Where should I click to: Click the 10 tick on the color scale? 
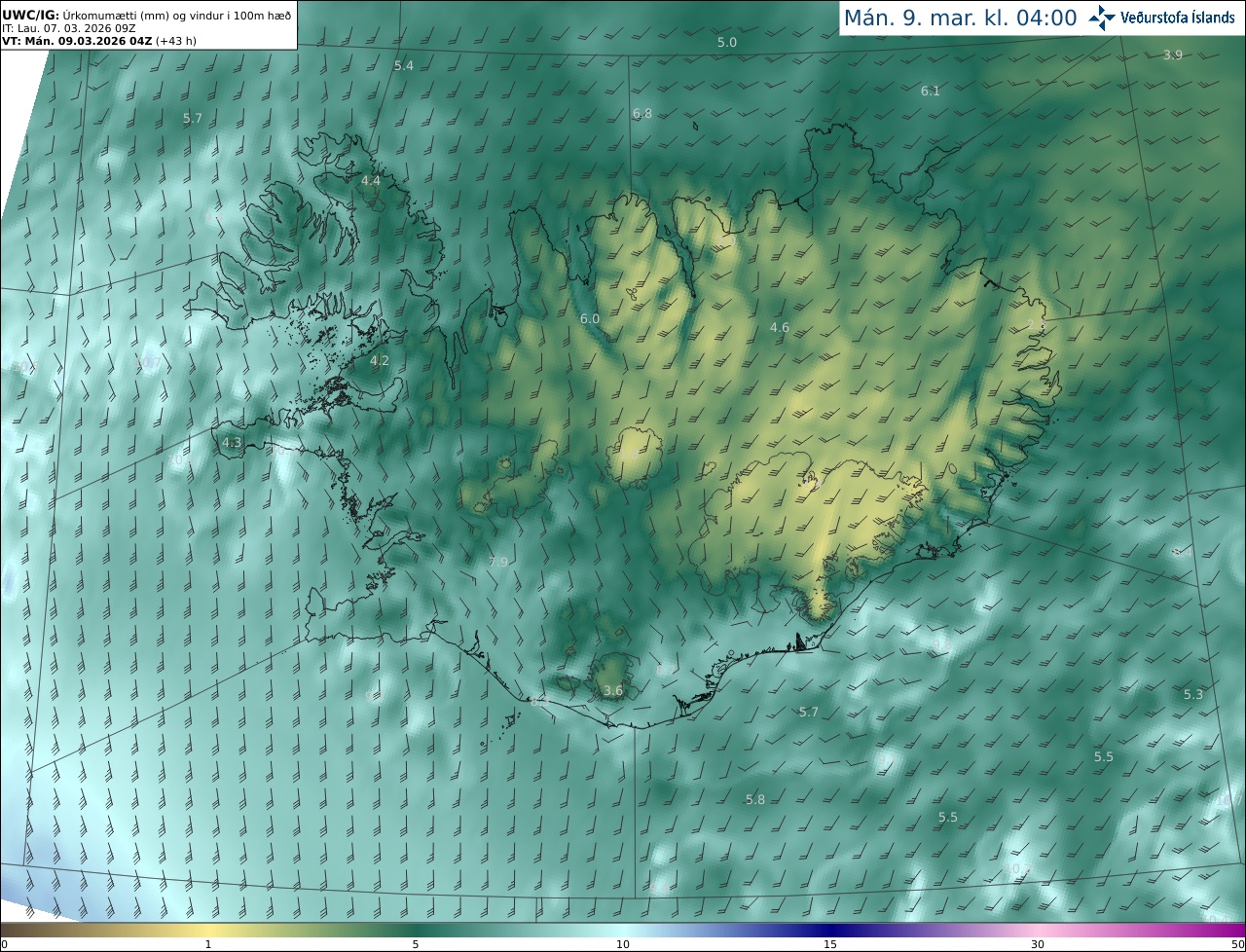[x=623, y=944]
